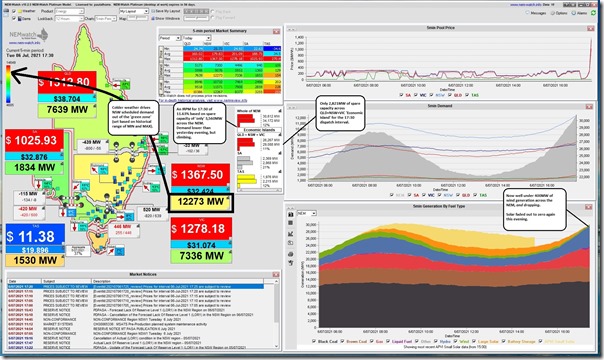Click the Subject column header in Market Notices
604x360 pixels.
[x=66, y=281]
